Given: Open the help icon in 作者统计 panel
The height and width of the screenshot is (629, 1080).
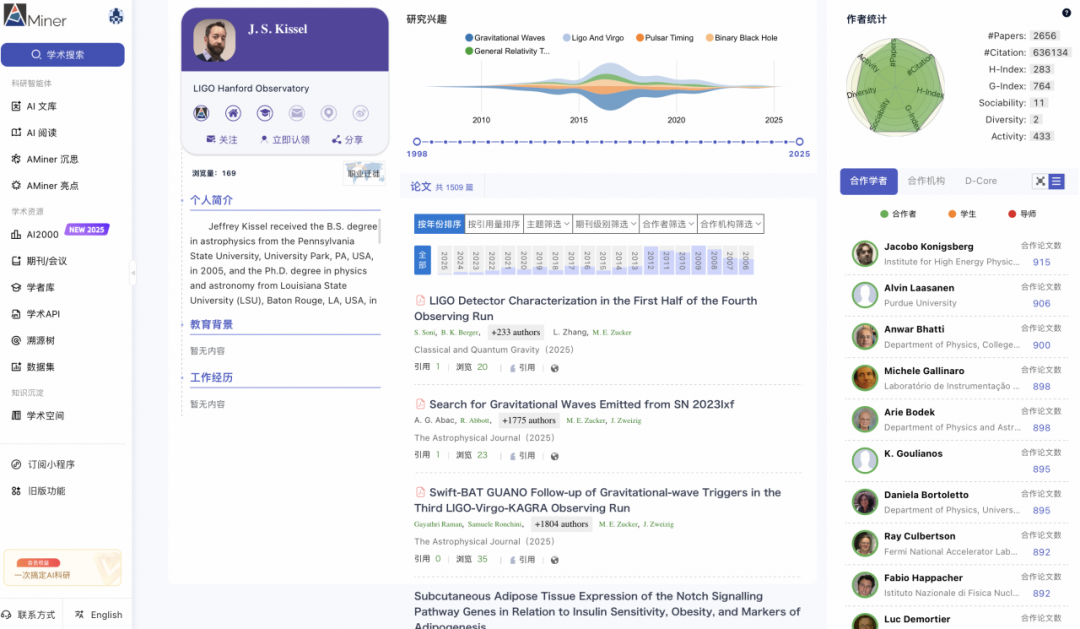Looking at the screenshot, I should point(1066,12).
